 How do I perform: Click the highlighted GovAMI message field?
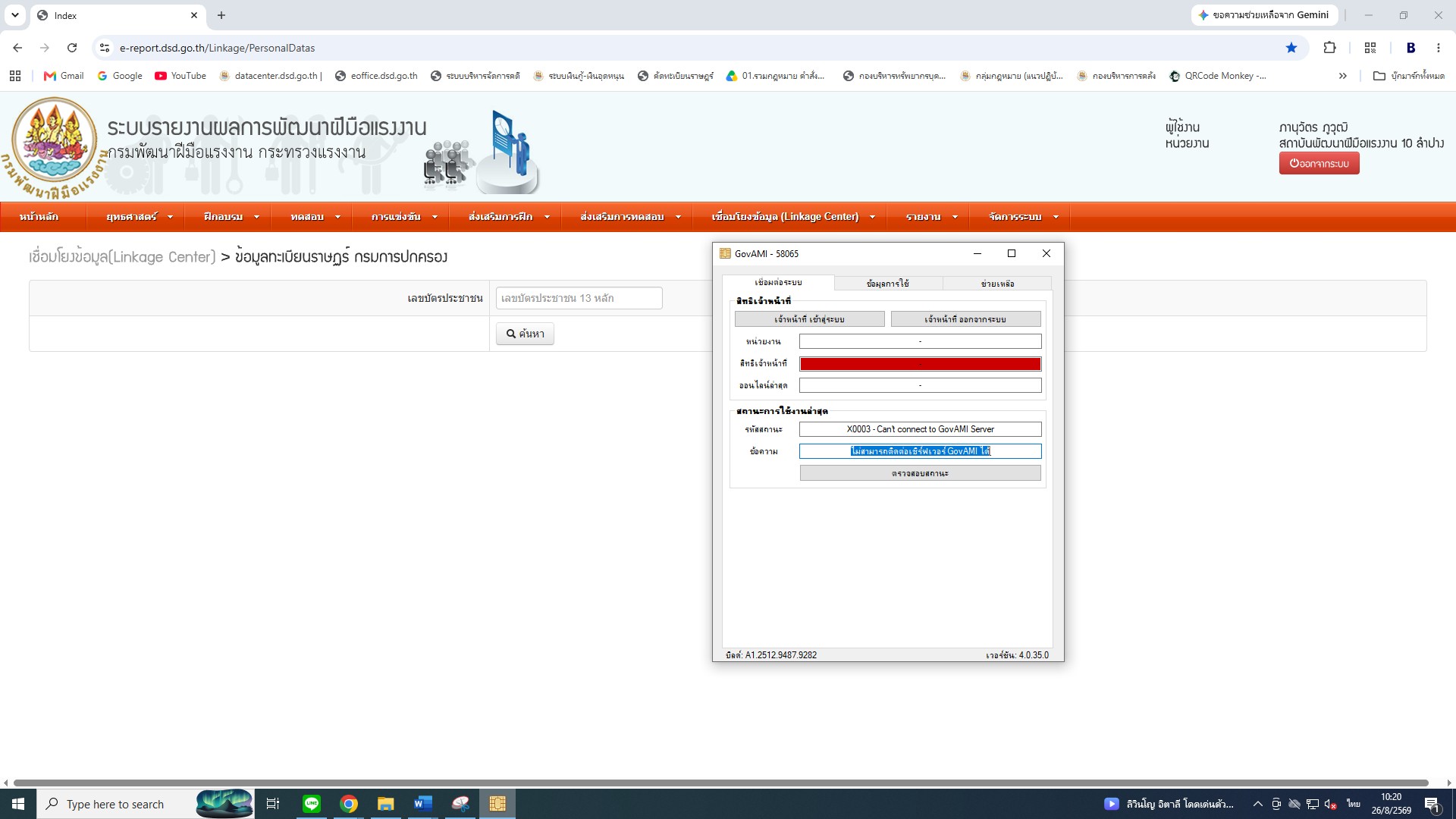click(x=920, y=451)
